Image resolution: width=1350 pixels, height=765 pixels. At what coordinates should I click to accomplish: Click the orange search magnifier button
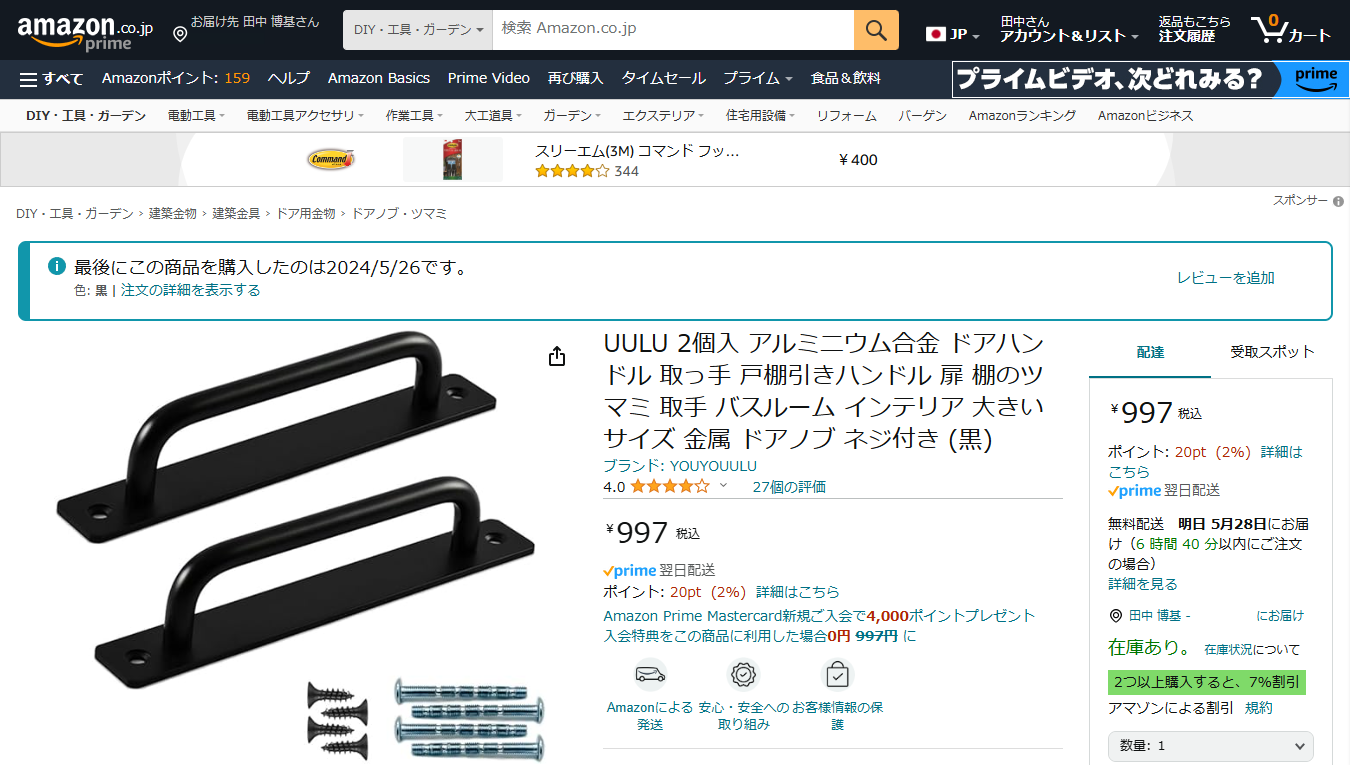point(876,30)
